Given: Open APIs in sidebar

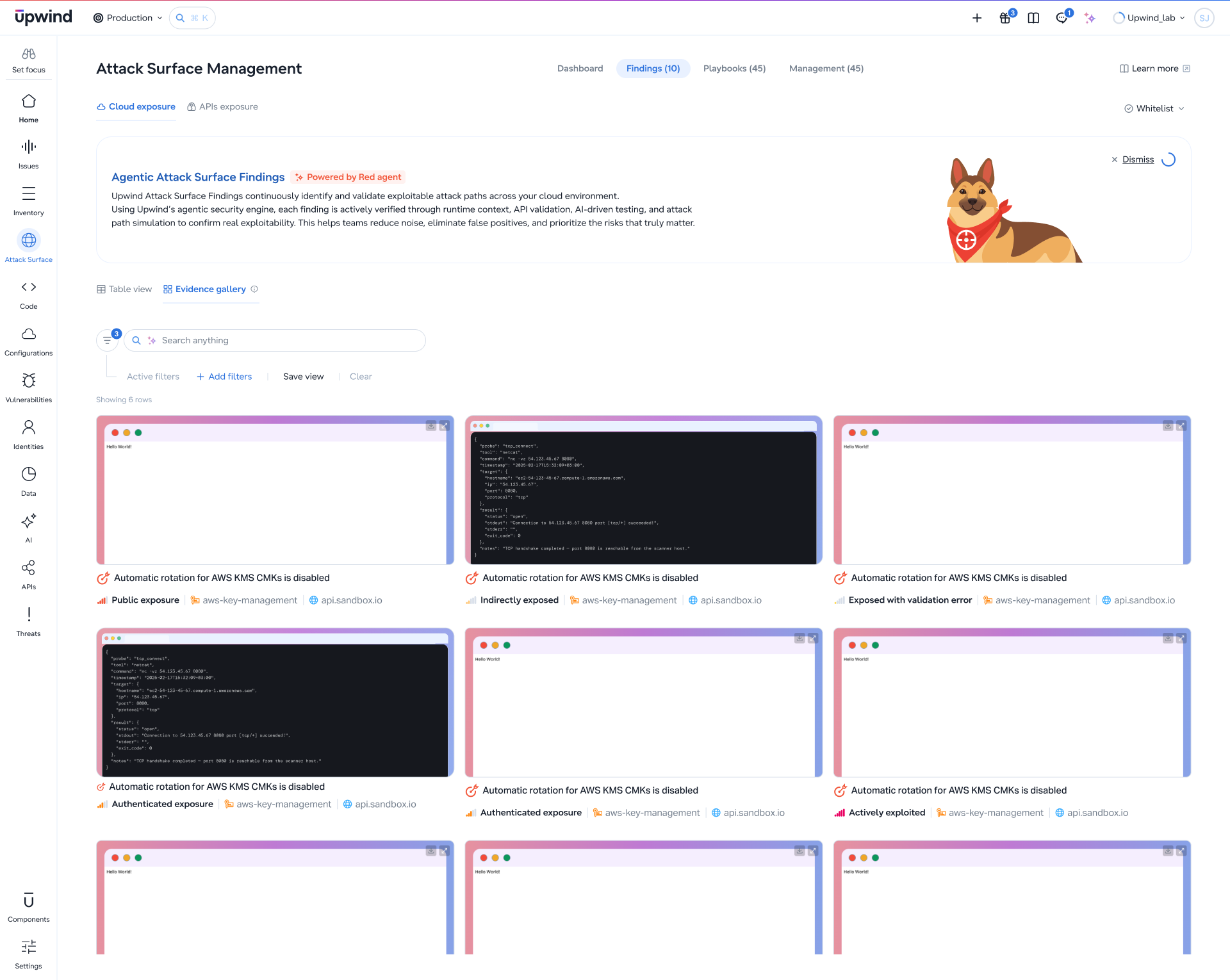Looking at the screenshot, I should point(28,575).
